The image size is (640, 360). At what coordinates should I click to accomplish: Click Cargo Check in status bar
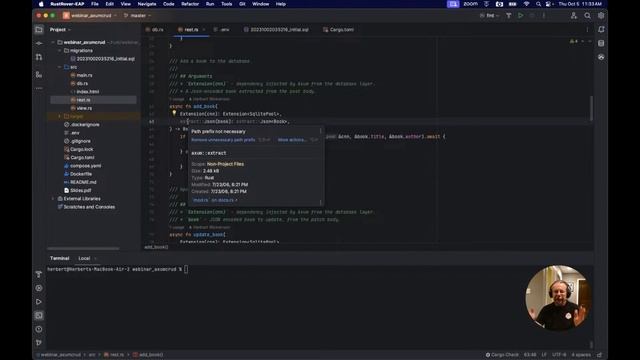[x=502, y=355]
